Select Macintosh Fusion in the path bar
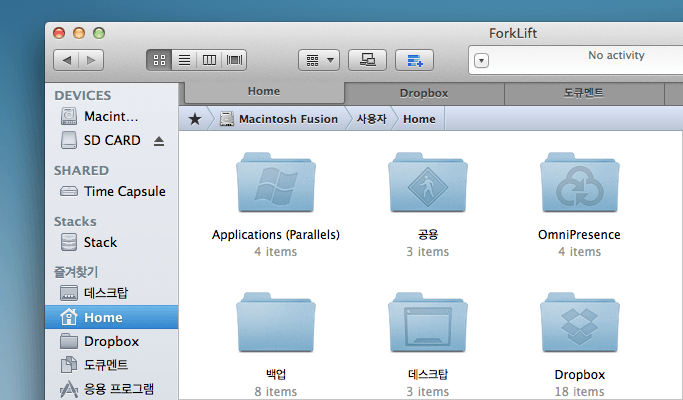 (x=279, y=119)
